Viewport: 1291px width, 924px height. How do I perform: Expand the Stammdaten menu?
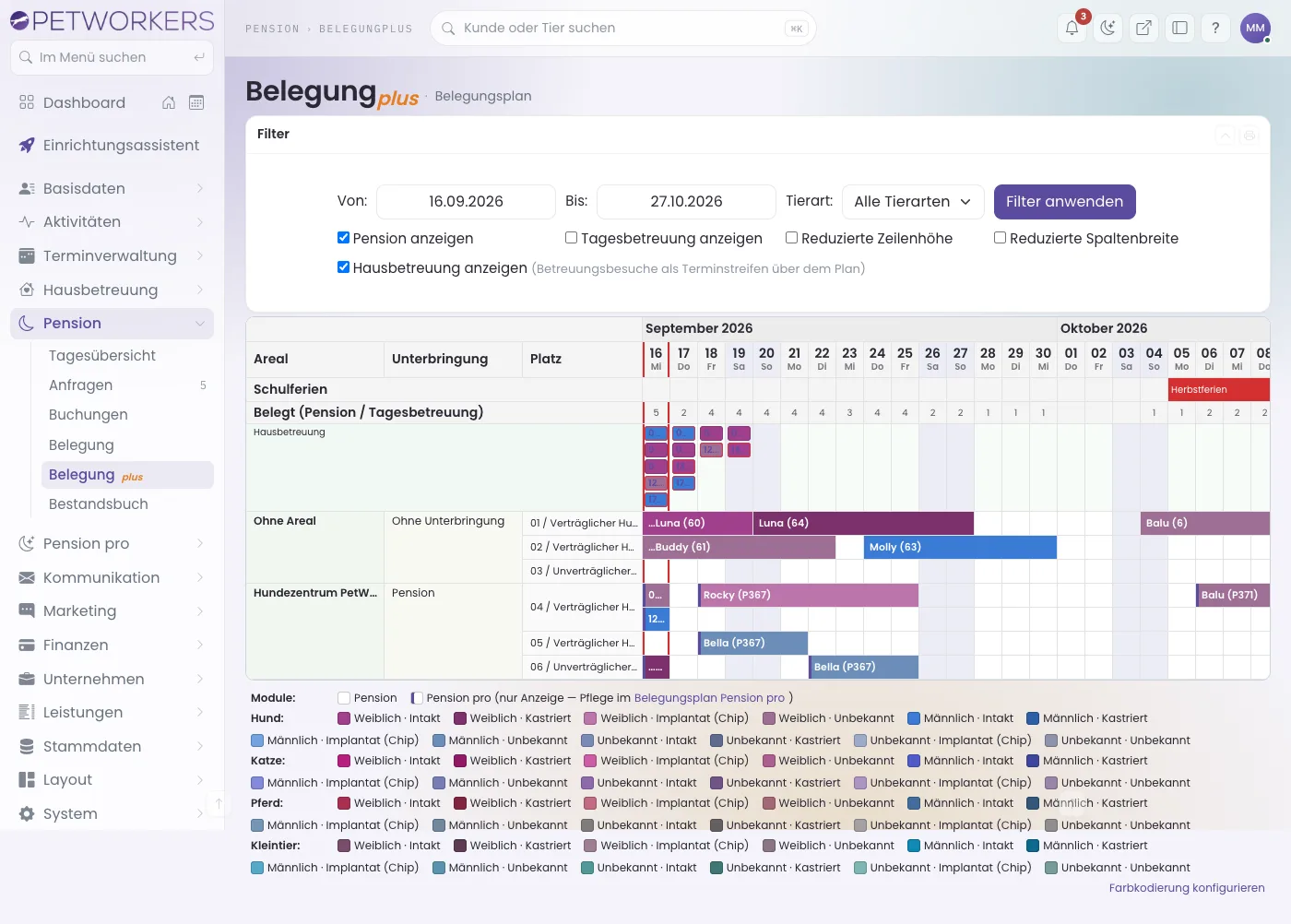coord(112,746)
